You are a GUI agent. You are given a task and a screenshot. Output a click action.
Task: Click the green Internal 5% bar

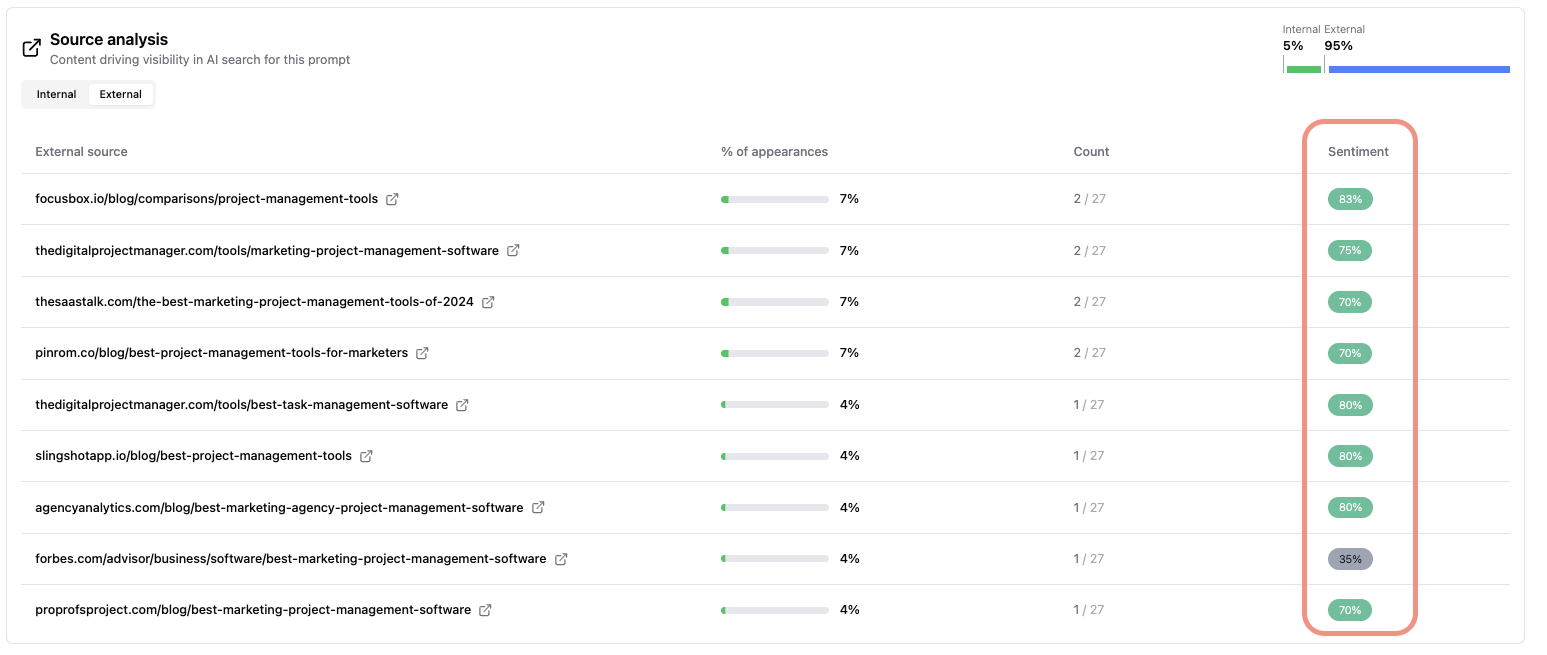pyautogui.click(x=1303, y=69)
